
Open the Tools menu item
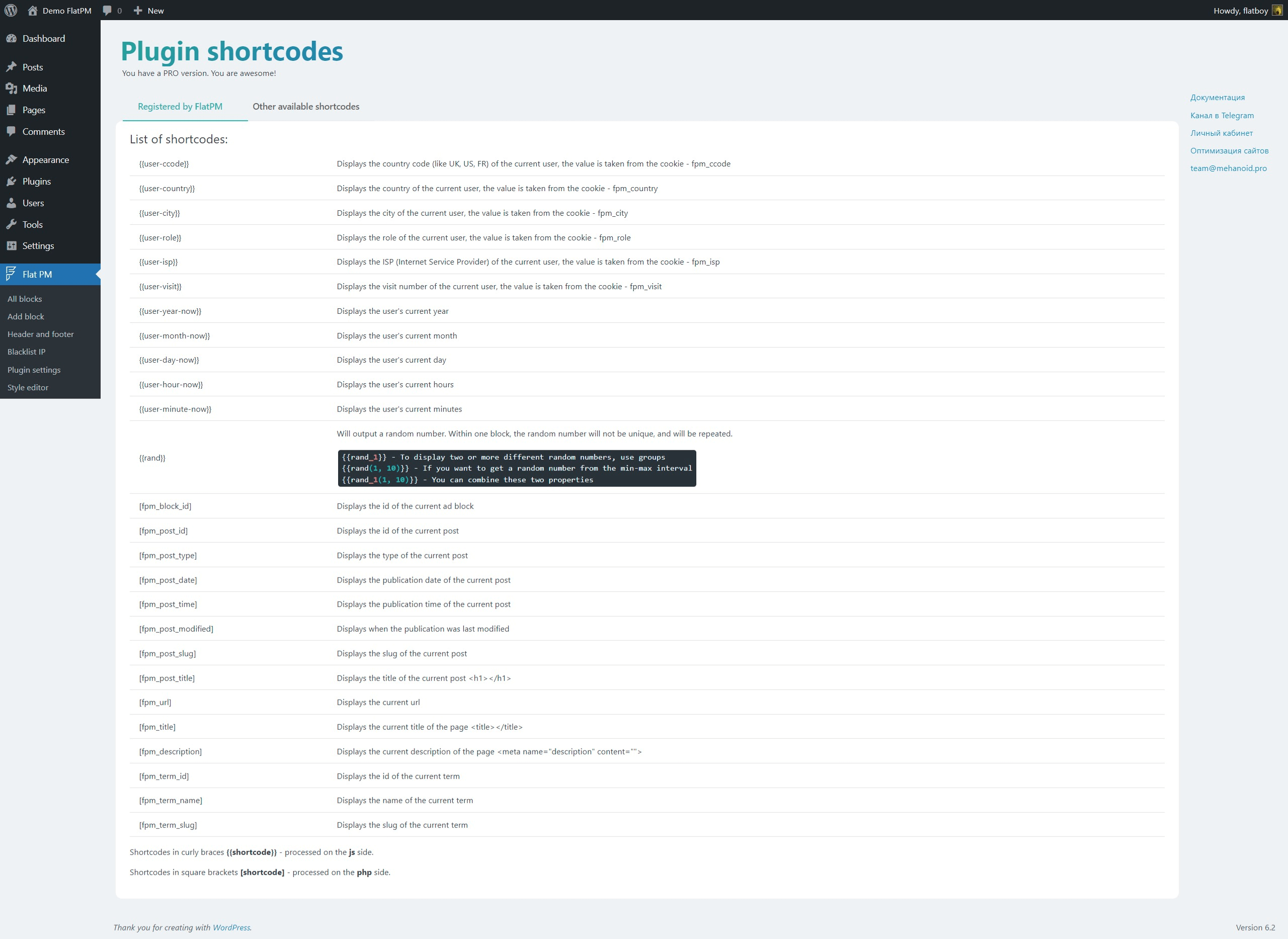tap(50, 224)
